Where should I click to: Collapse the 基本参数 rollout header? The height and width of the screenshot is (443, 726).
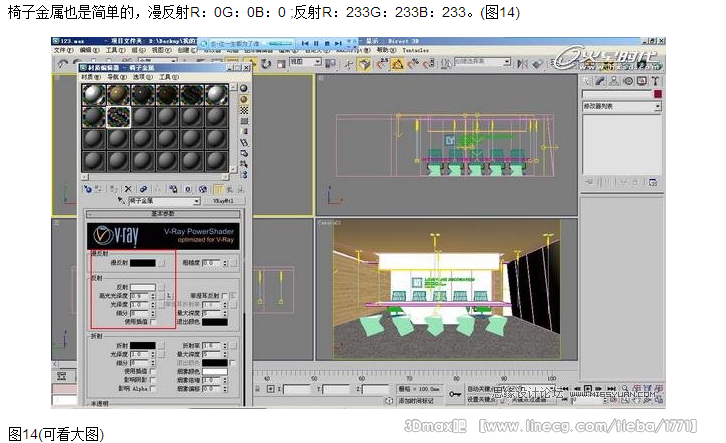pyautogui.click(x=163, y=214)
